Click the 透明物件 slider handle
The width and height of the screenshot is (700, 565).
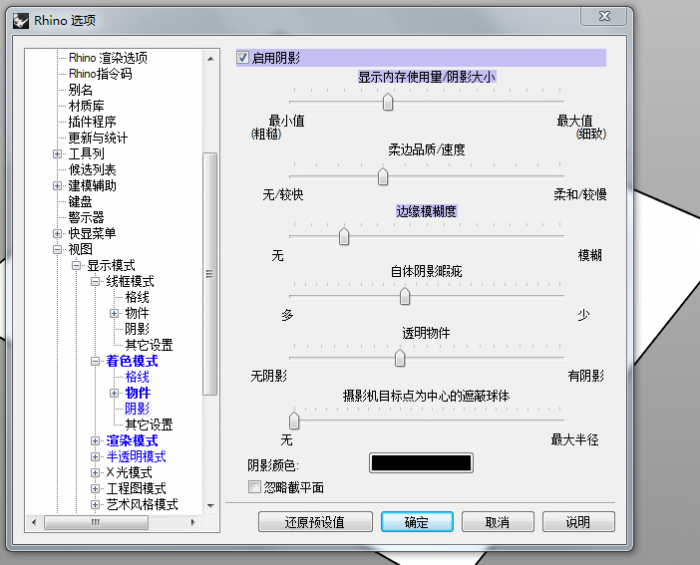400,358
